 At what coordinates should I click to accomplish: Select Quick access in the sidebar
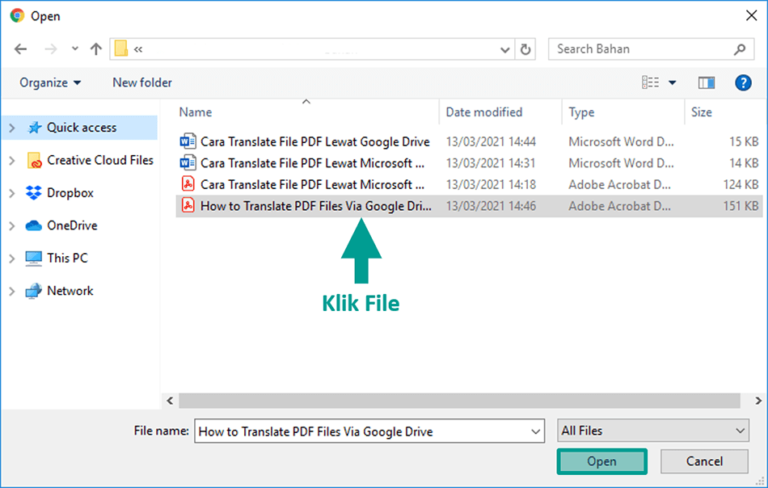click(x=82, y=128)
